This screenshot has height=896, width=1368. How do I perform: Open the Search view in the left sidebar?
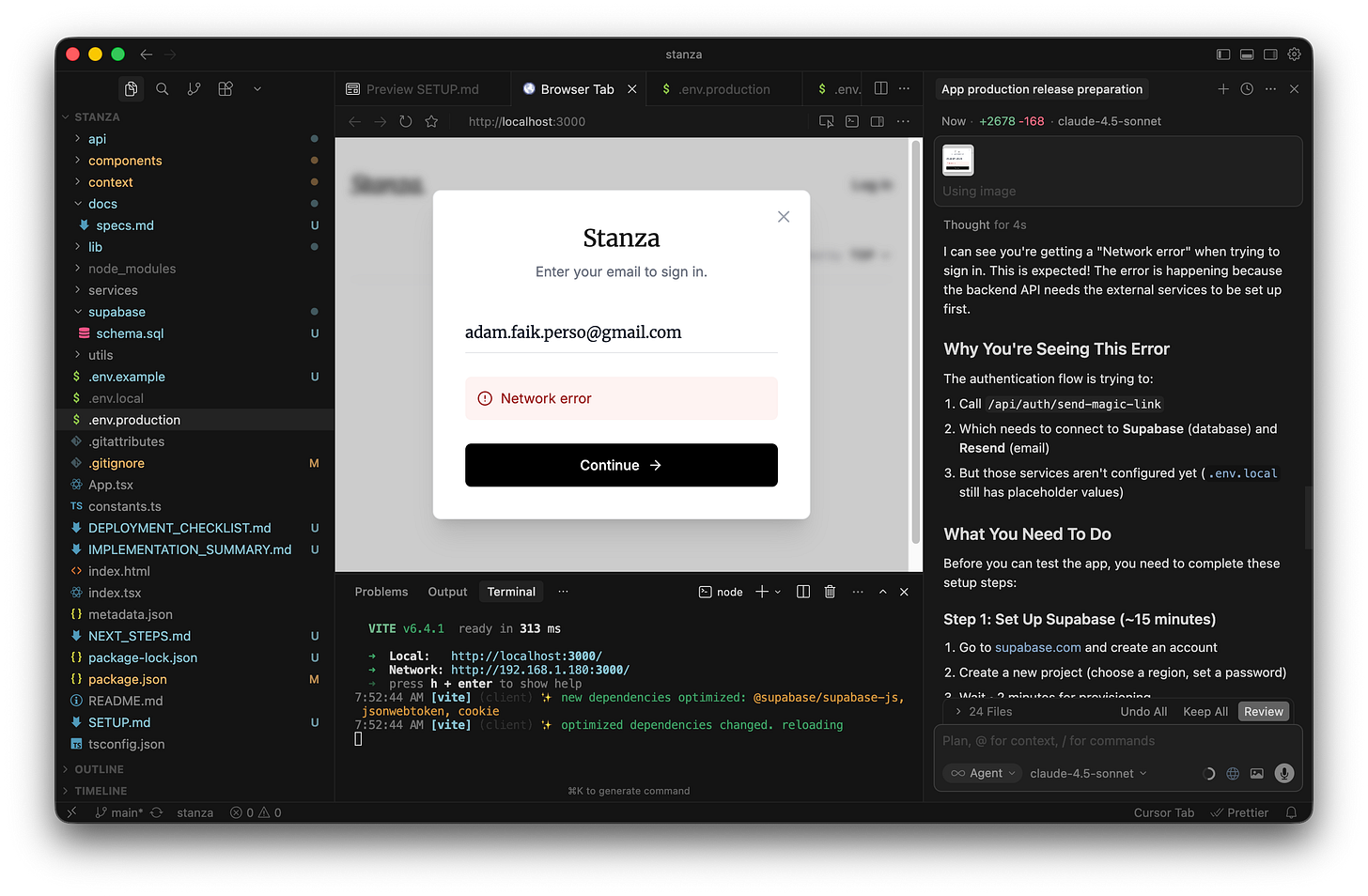click(x=162, y=87)
